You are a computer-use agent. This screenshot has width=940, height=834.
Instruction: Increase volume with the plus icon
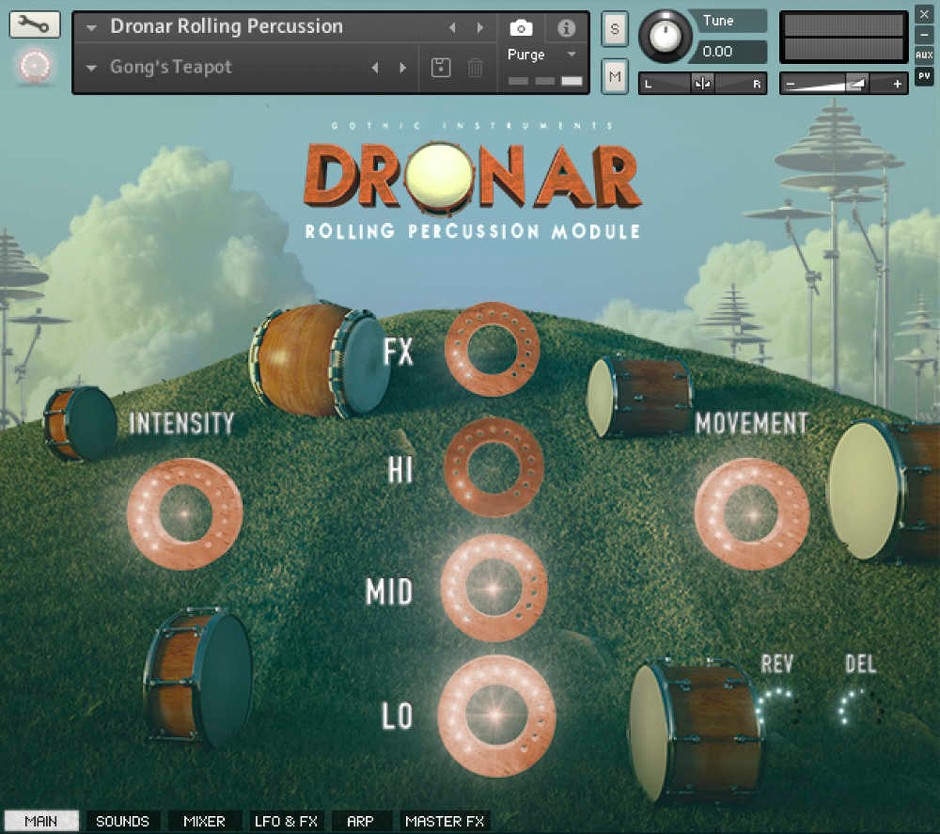coord(897,85)
